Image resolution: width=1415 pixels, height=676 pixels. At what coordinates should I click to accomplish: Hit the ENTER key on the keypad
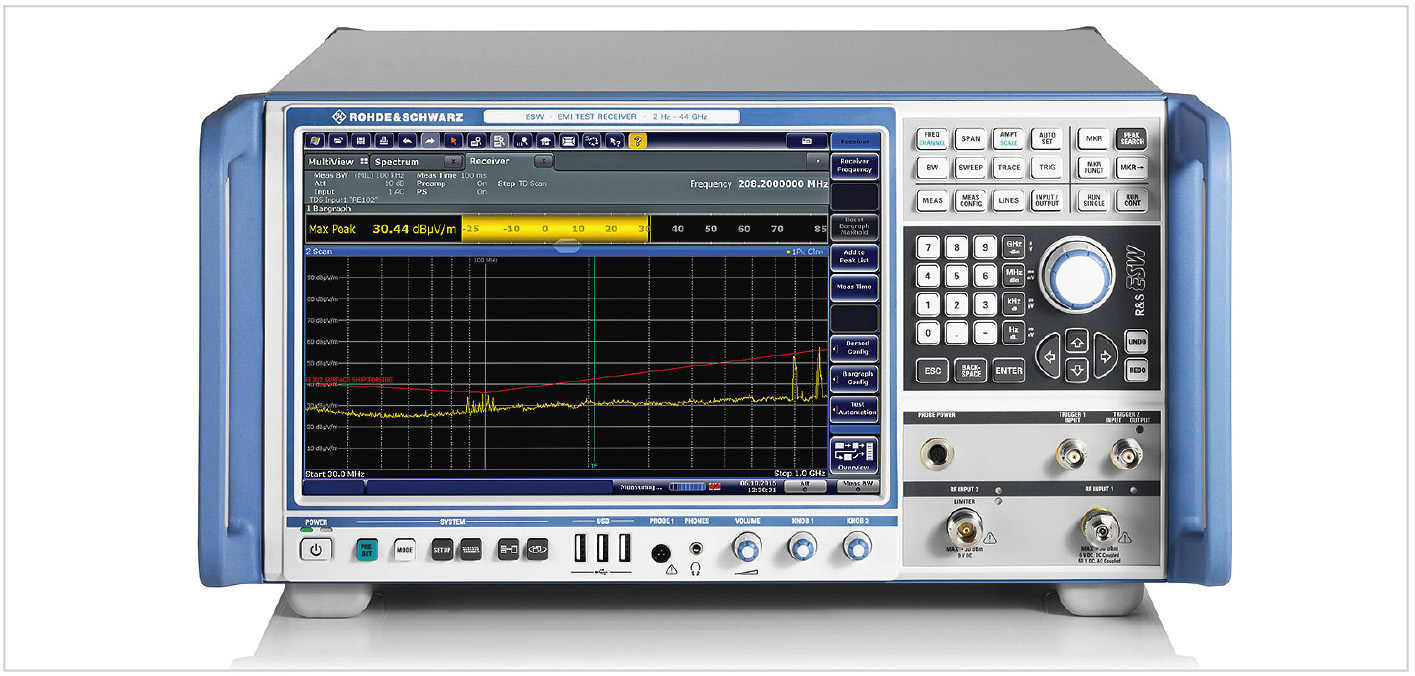click(1009, 370)
